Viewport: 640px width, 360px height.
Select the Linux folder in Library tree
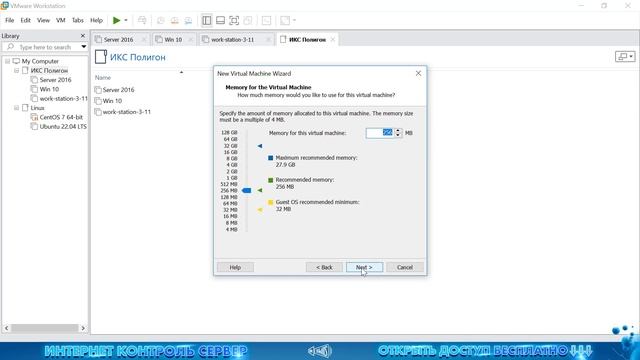point(37,108)
